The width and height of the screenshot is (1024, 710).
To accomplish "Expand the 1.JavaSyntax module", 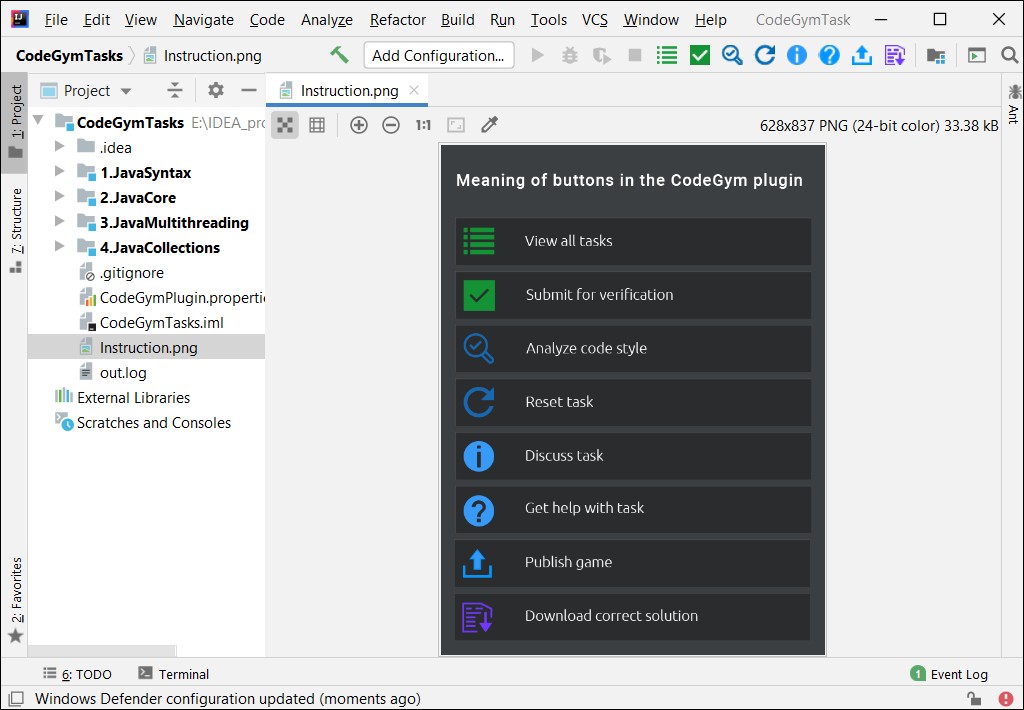I will click(x=59, y=171).
